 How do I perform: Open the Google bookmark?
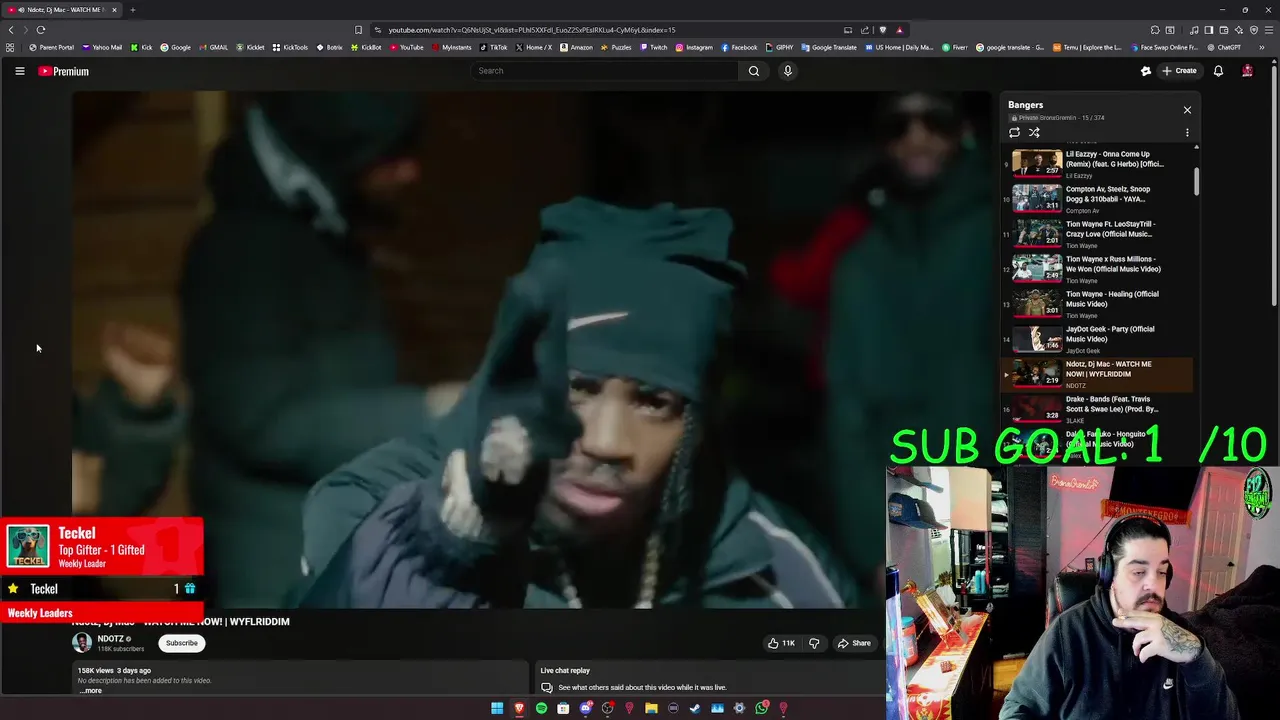(x=175, y=47)
